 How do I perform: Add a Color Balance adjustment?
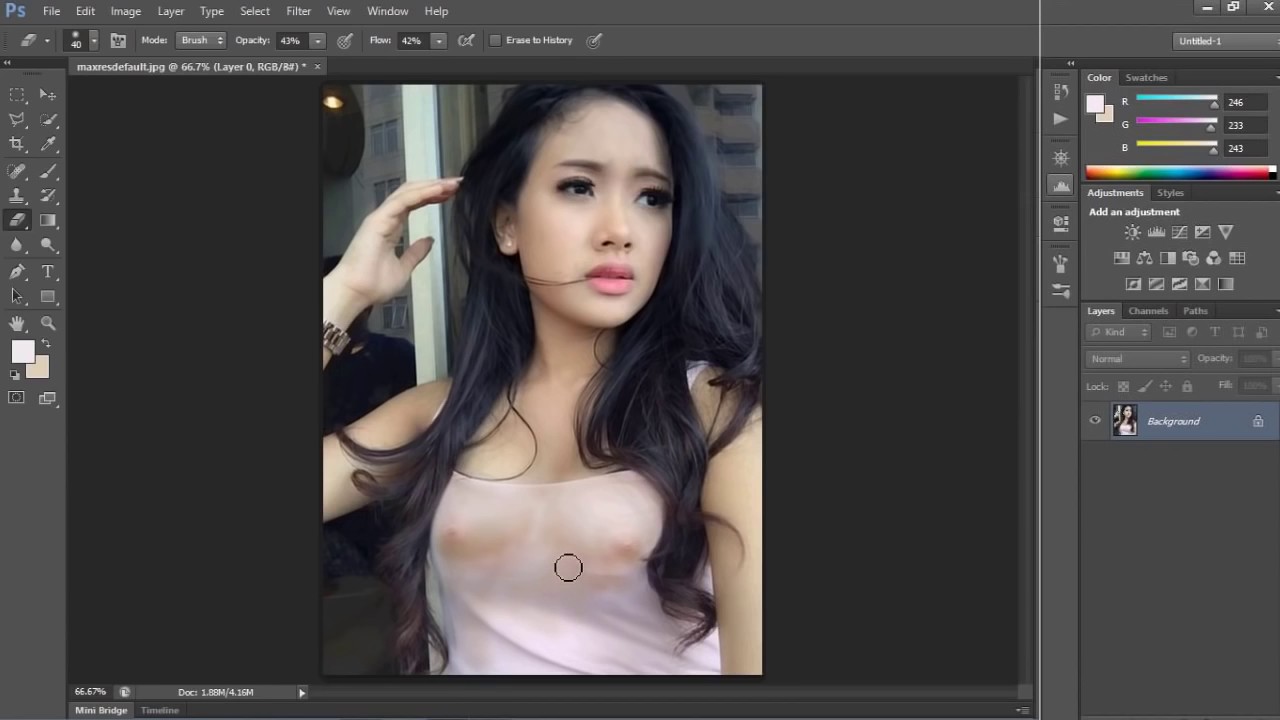click(x=1145, y=258)
